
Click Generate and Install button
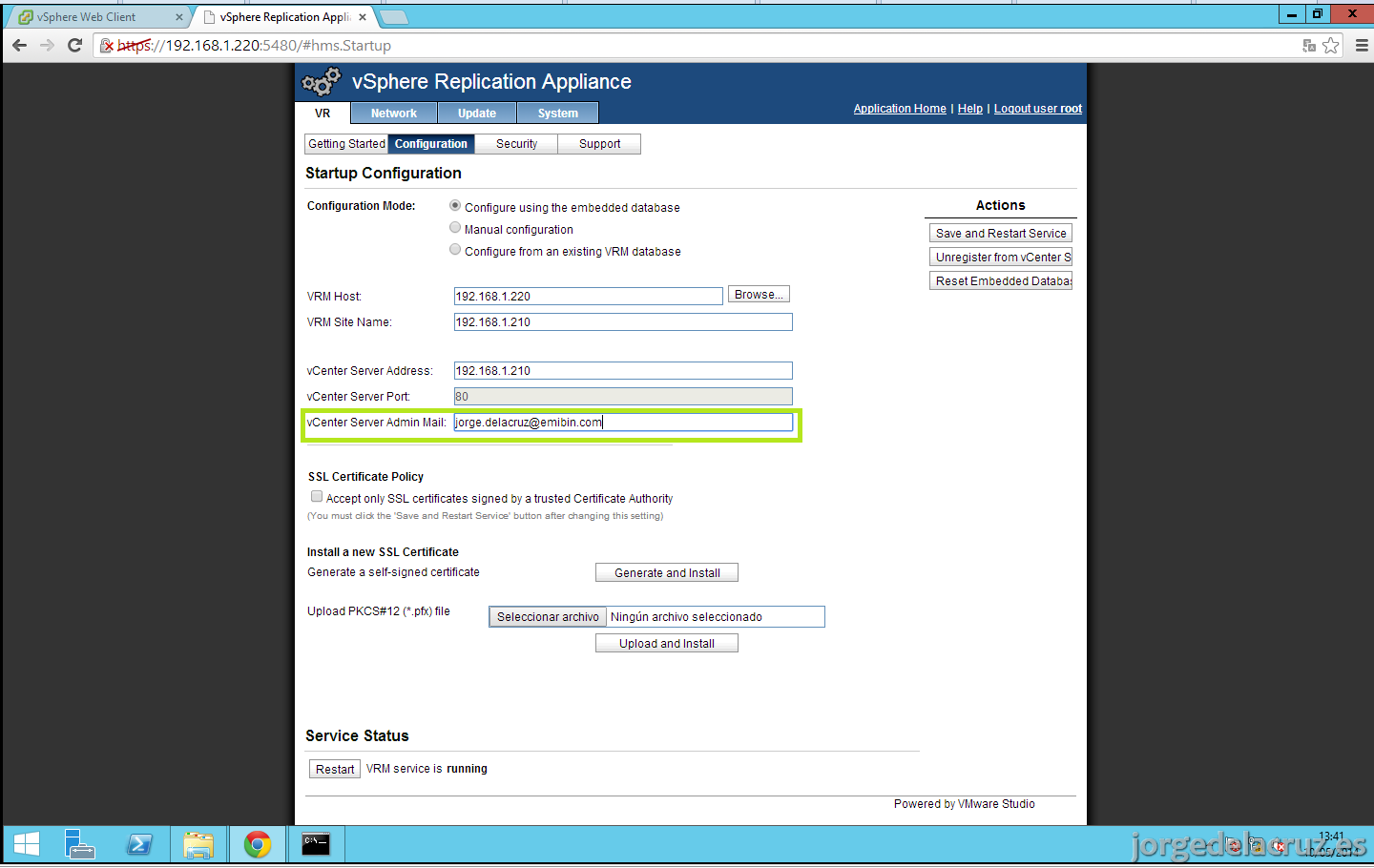[667, 572]
